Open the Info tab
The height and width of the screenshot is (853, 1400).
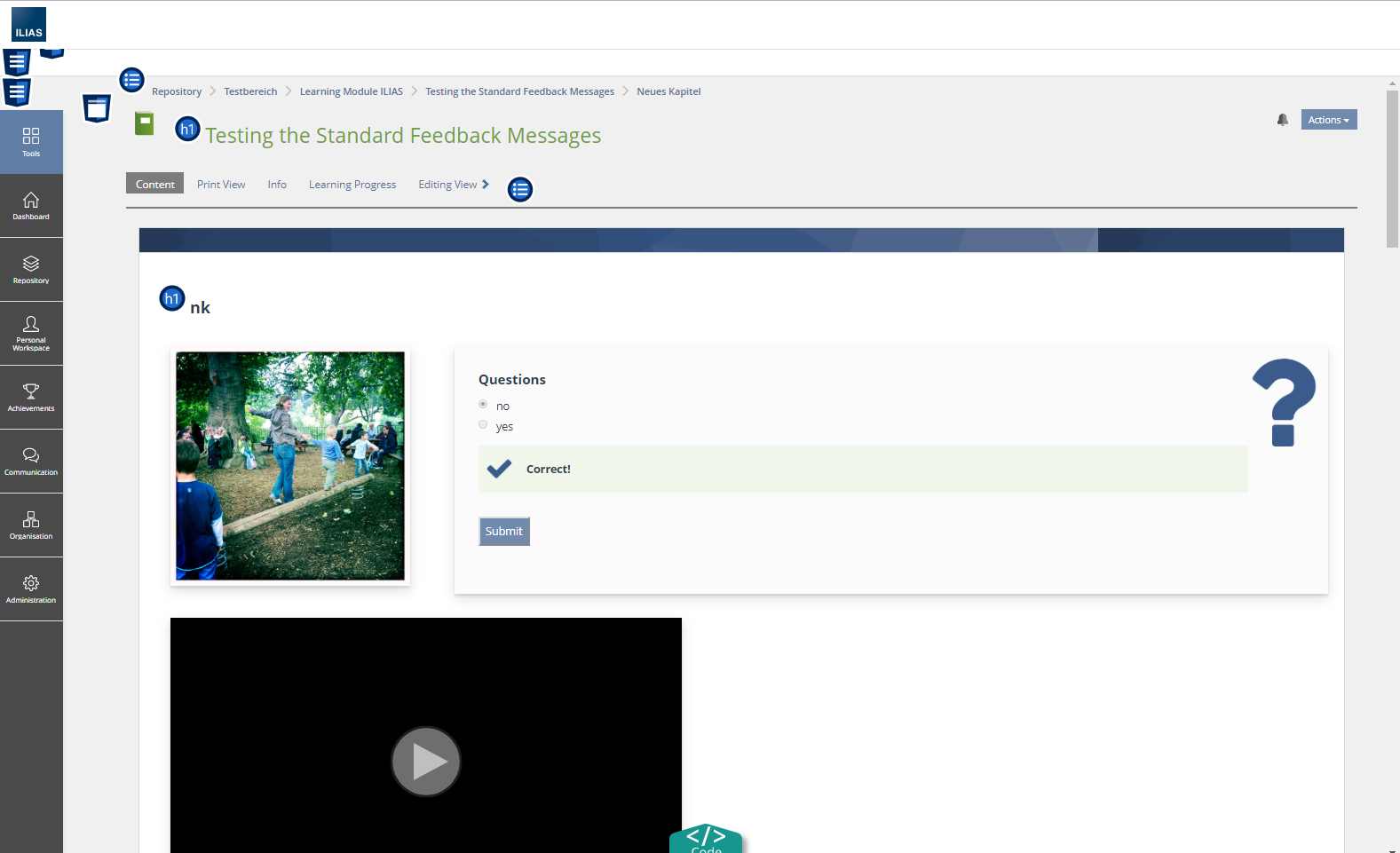tap(277, 185)
